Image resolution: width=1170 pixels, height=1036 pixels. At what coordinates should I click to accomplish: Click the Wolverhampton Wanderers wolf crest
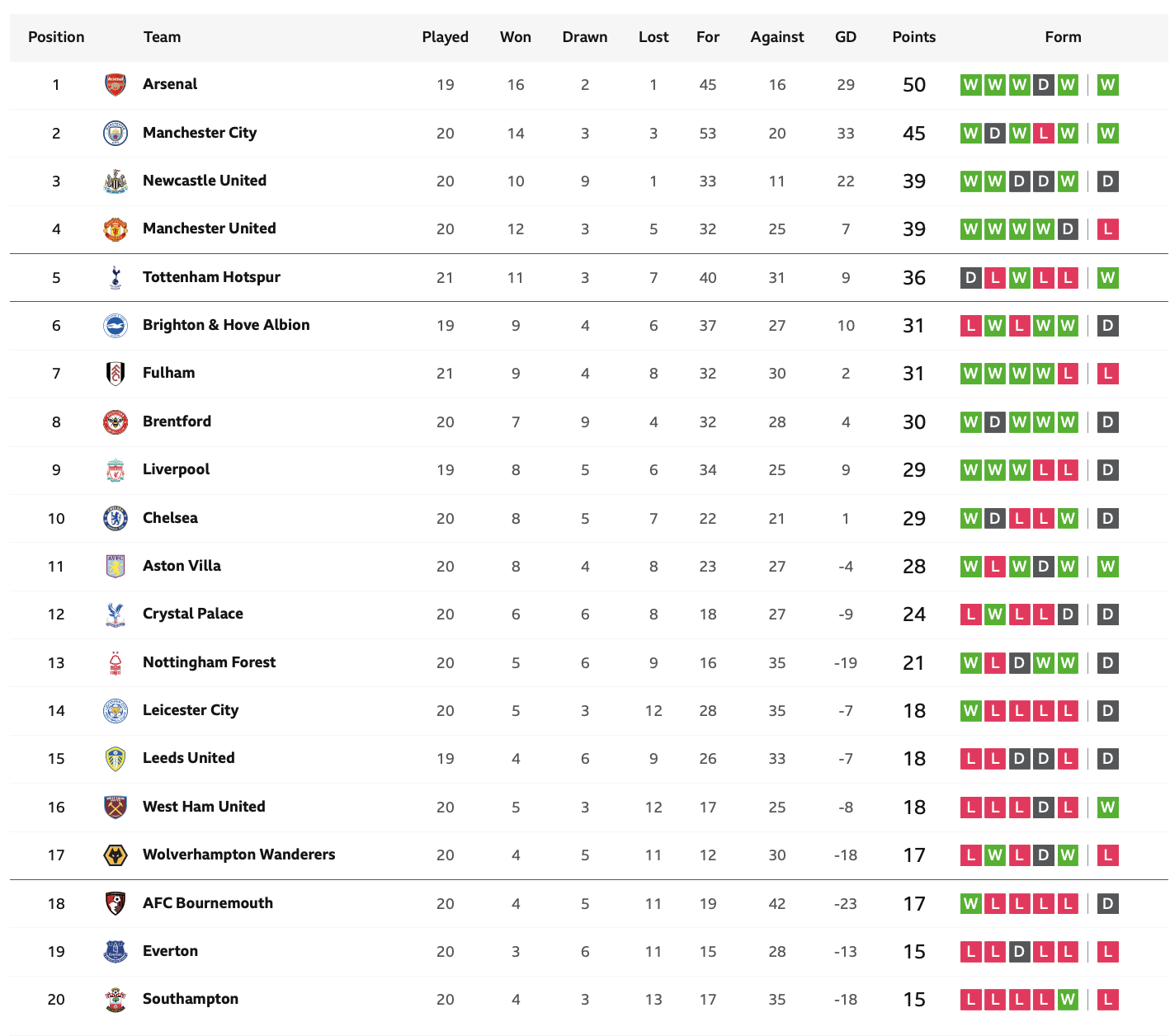pyautogui.click(x=116, y=855)
